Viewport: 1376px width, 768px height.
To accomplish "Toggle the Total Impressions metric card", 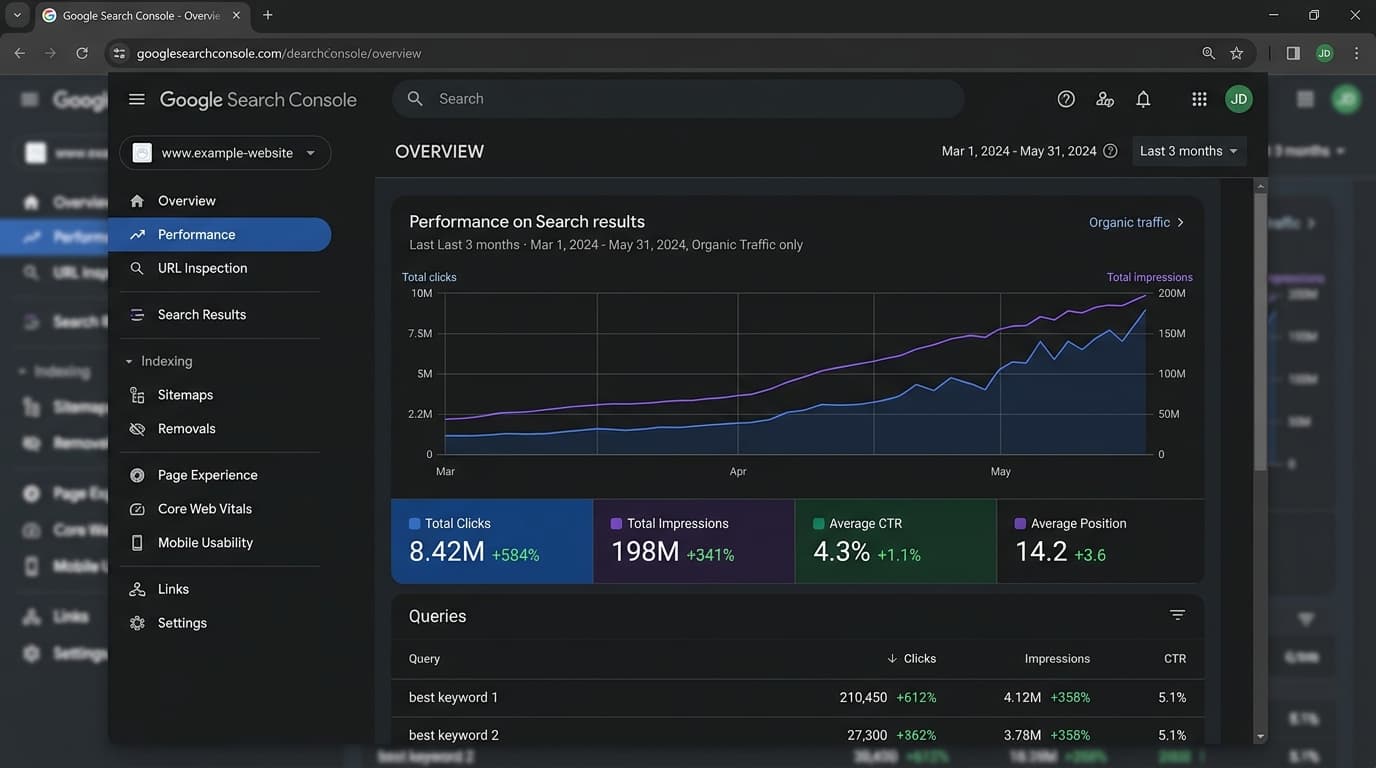I will pos(694,541).
